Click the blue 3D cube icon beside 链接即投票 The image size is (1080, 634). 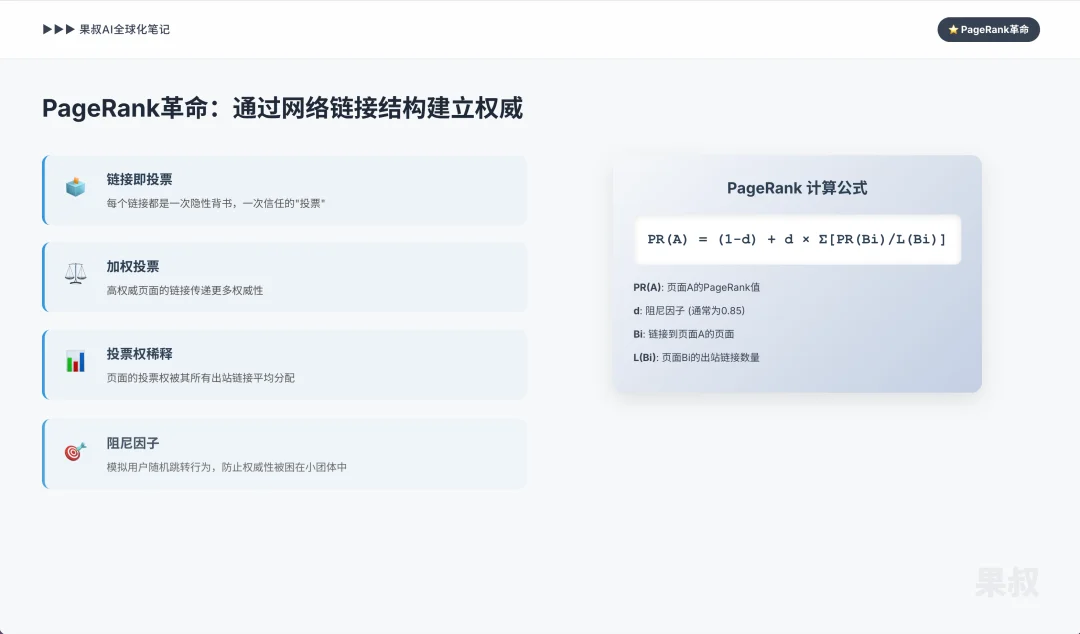(x=76, y=186)
